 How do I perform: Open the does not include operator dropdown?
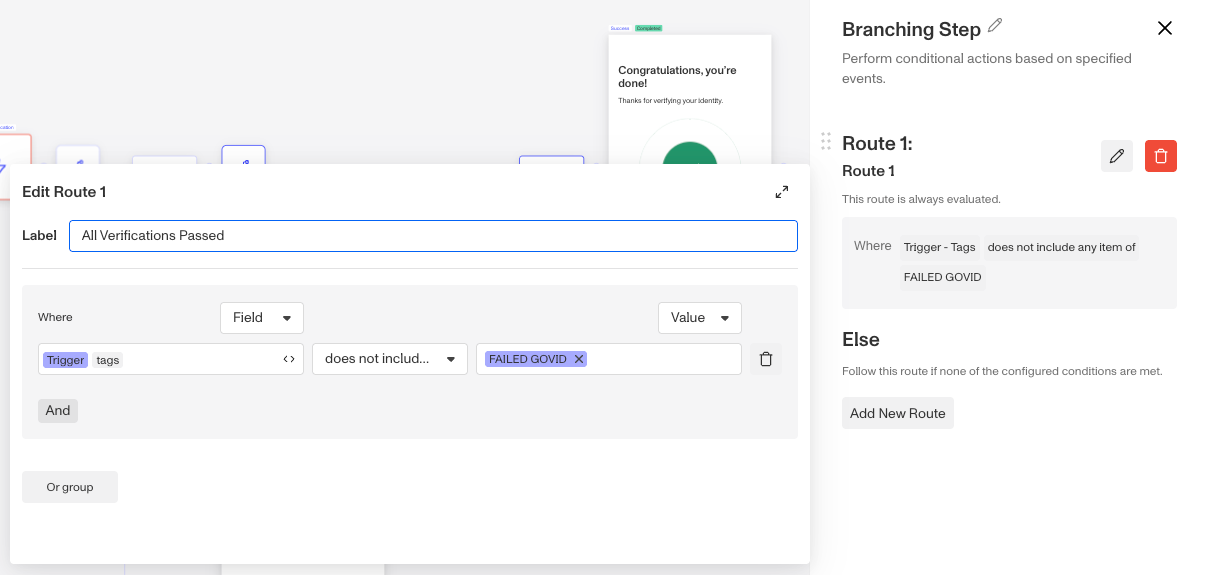click(390, 359)
